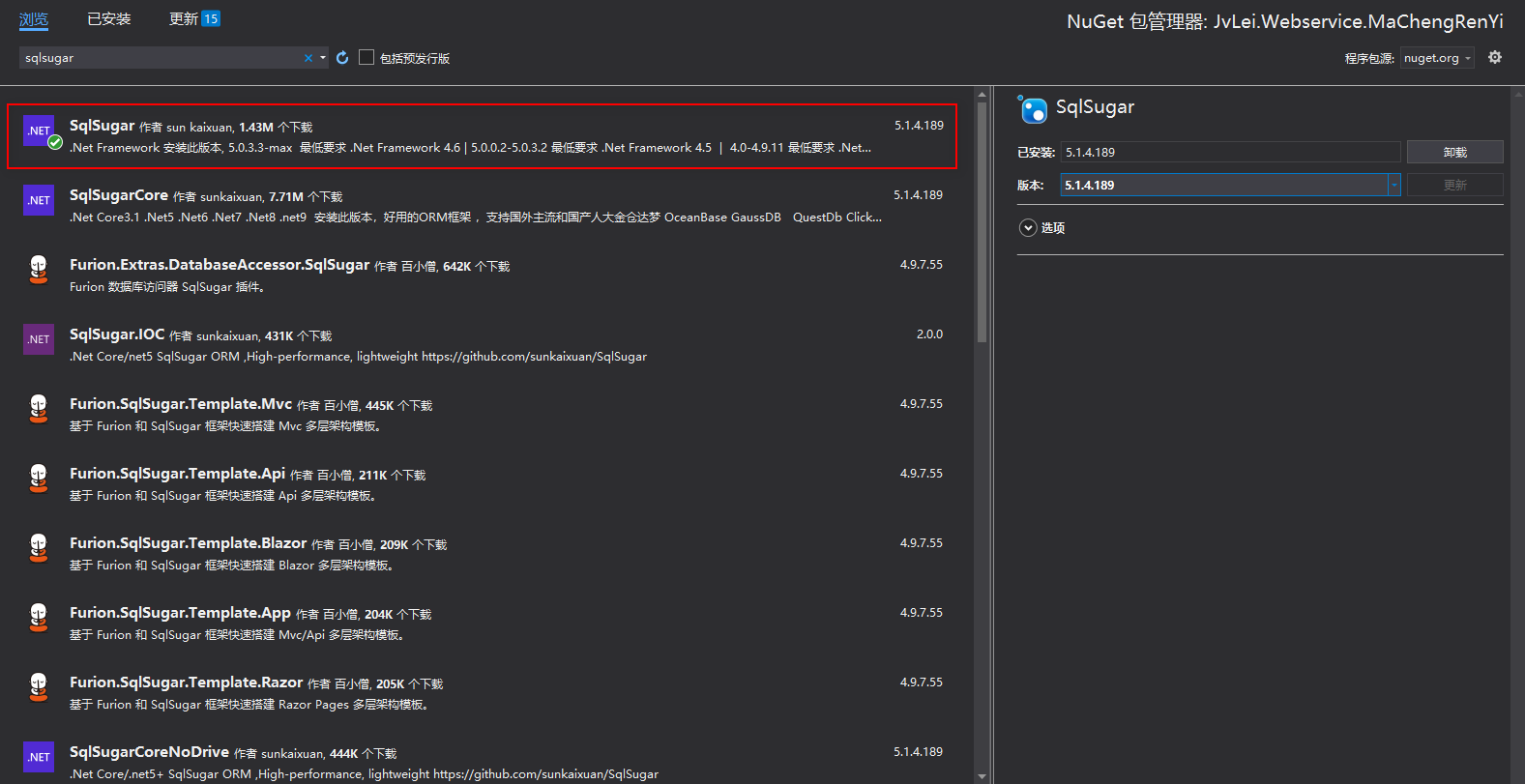Toggle include prerelease (包括预发行版) checkbox
Image resolution: width=1525 pixels, height=784 pixels.
coord(367,57)
